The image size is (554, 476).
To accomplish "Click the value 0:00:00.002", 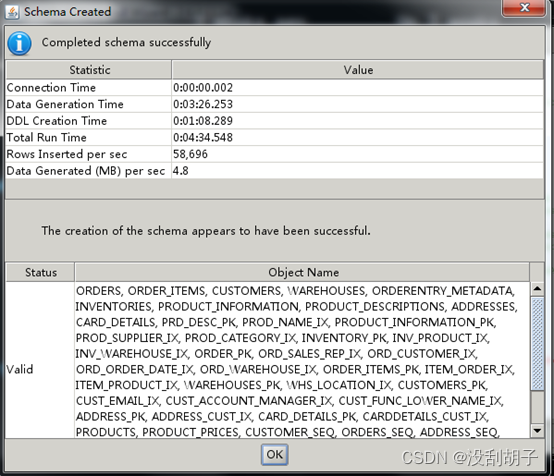I will coord(203,87).
